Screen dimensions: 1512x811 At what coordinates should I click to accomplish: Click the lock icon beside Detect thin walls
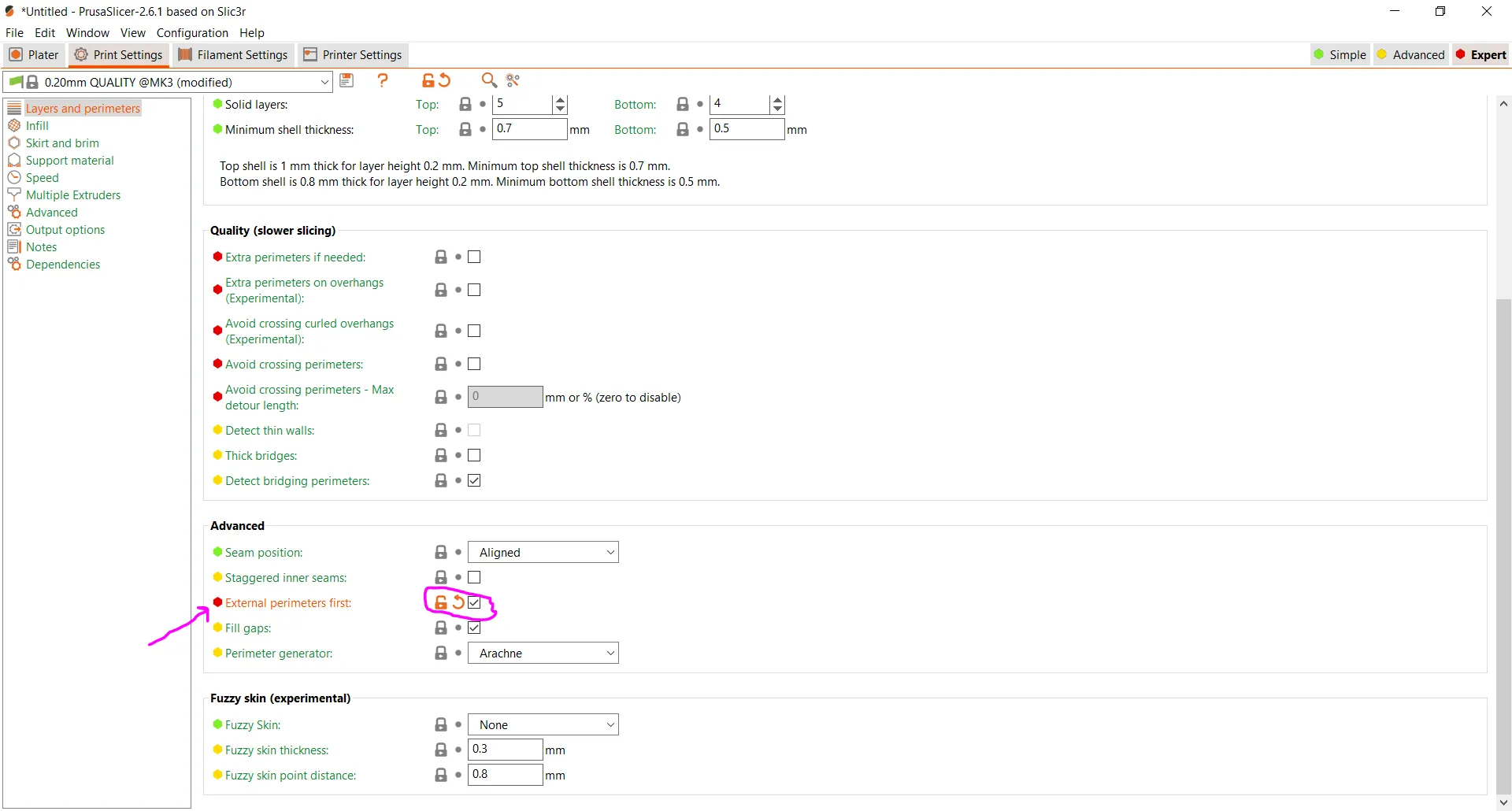(x=441, y=431)
